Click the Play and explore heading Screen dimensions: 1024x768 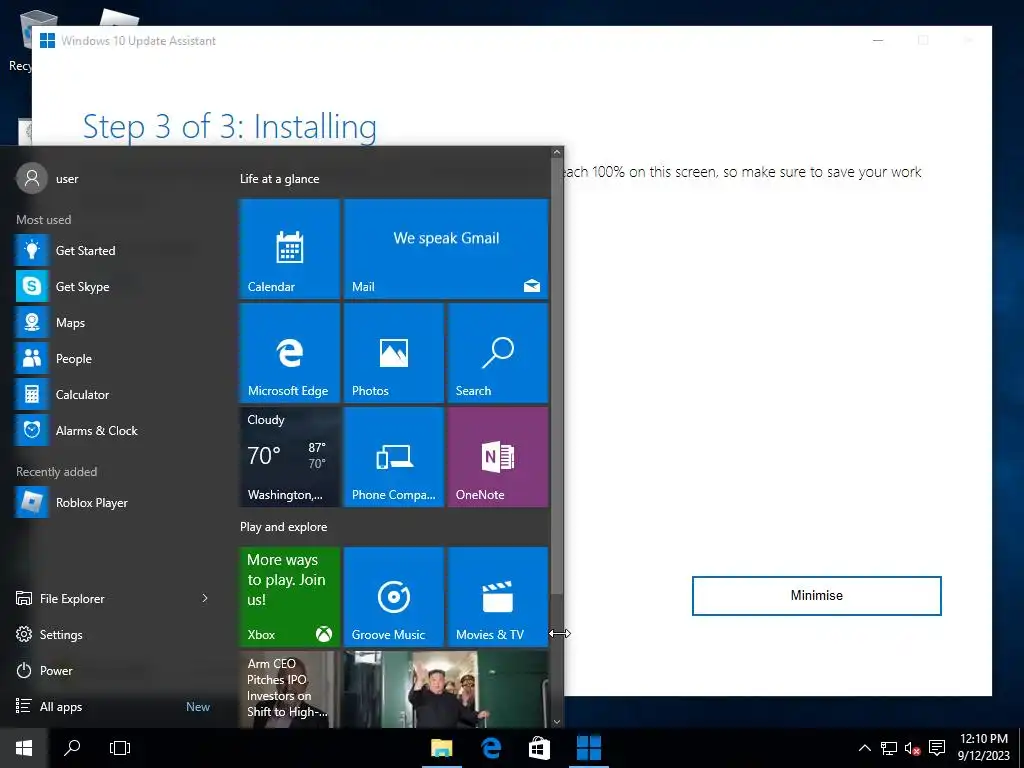click(x=283, y=527)
